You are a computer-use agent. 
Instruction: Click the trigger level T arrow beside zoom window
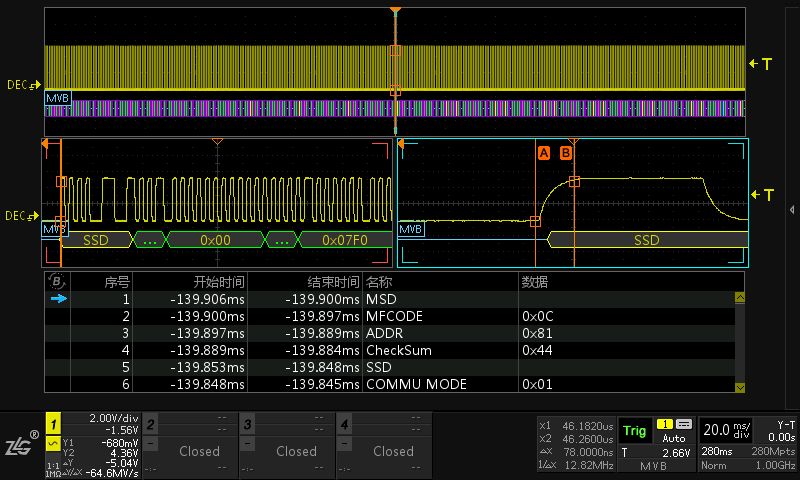[762, 194]
